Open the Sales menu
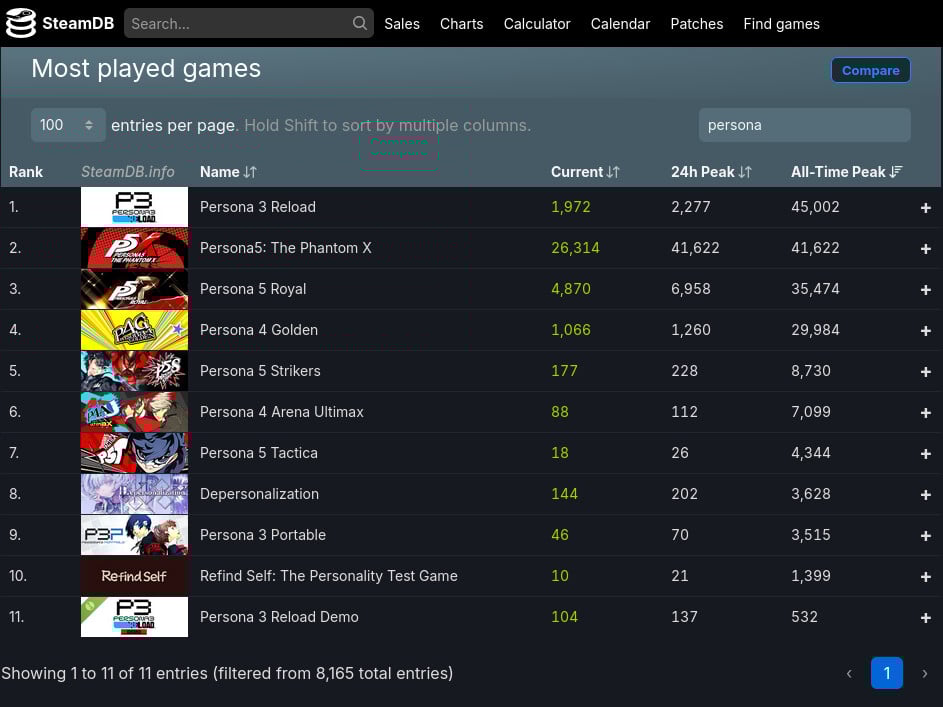The width and height of the screenshot is (943, 707). tap(402, 24)
